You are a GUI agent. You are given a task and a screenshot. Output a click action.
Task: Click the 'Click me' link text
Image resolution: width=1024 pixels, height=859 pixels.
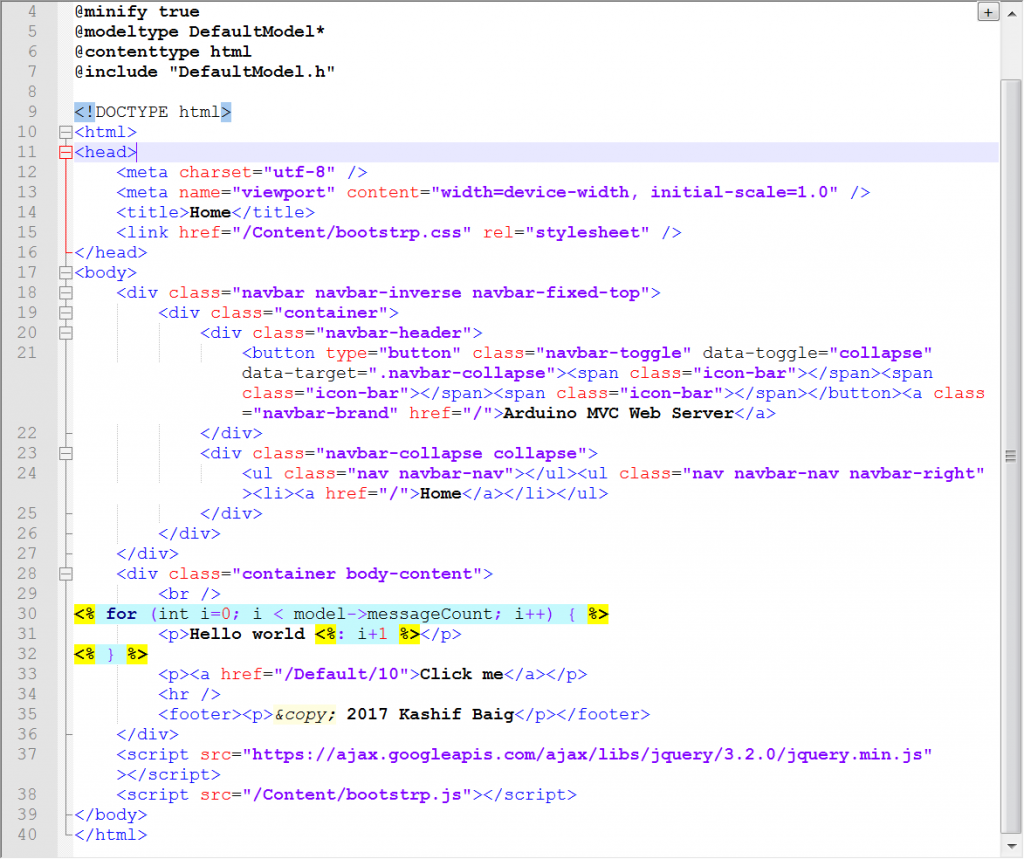point(462,675)
